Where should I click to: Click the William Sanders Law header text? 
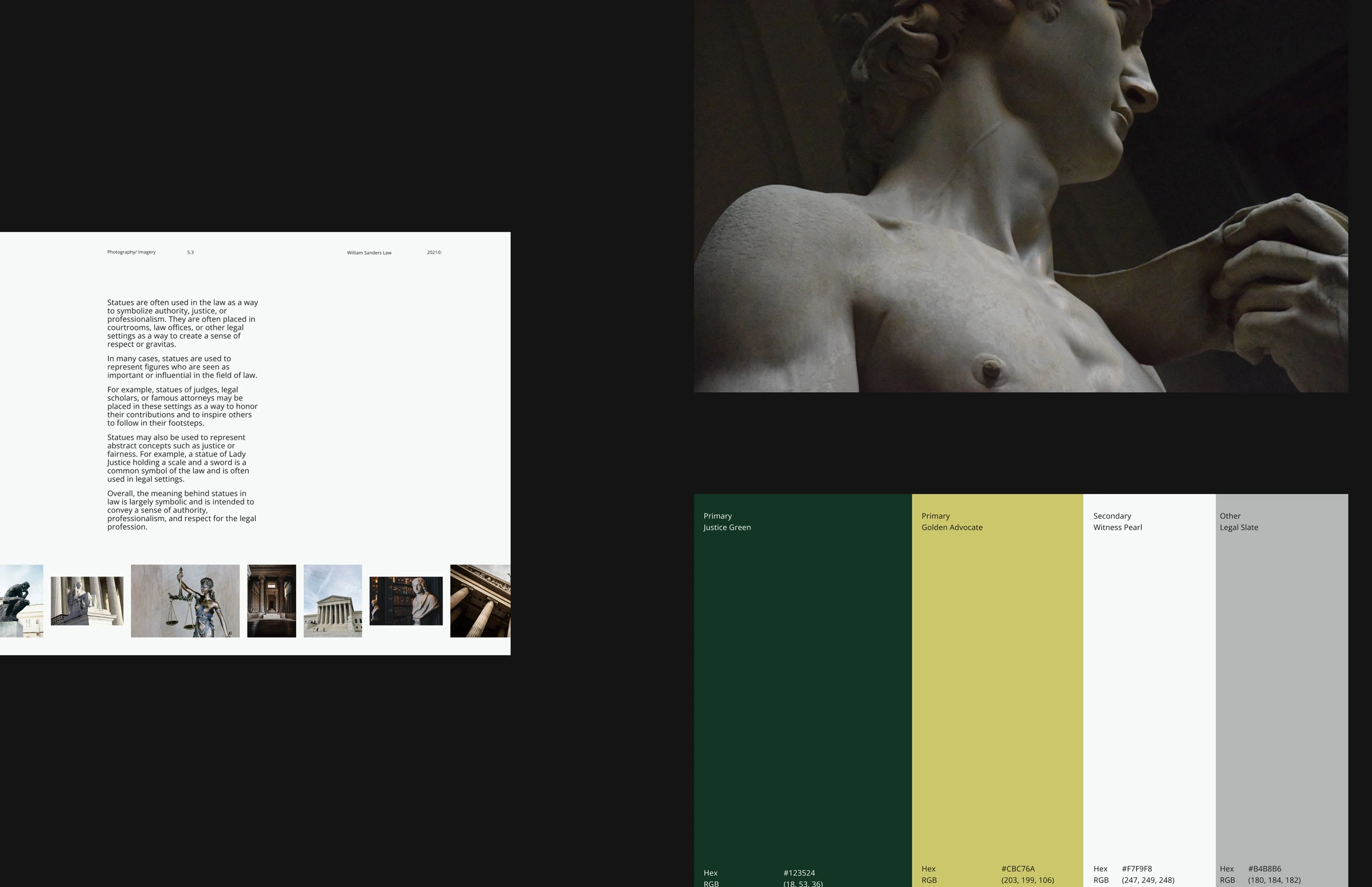click(x=369, y=253)
